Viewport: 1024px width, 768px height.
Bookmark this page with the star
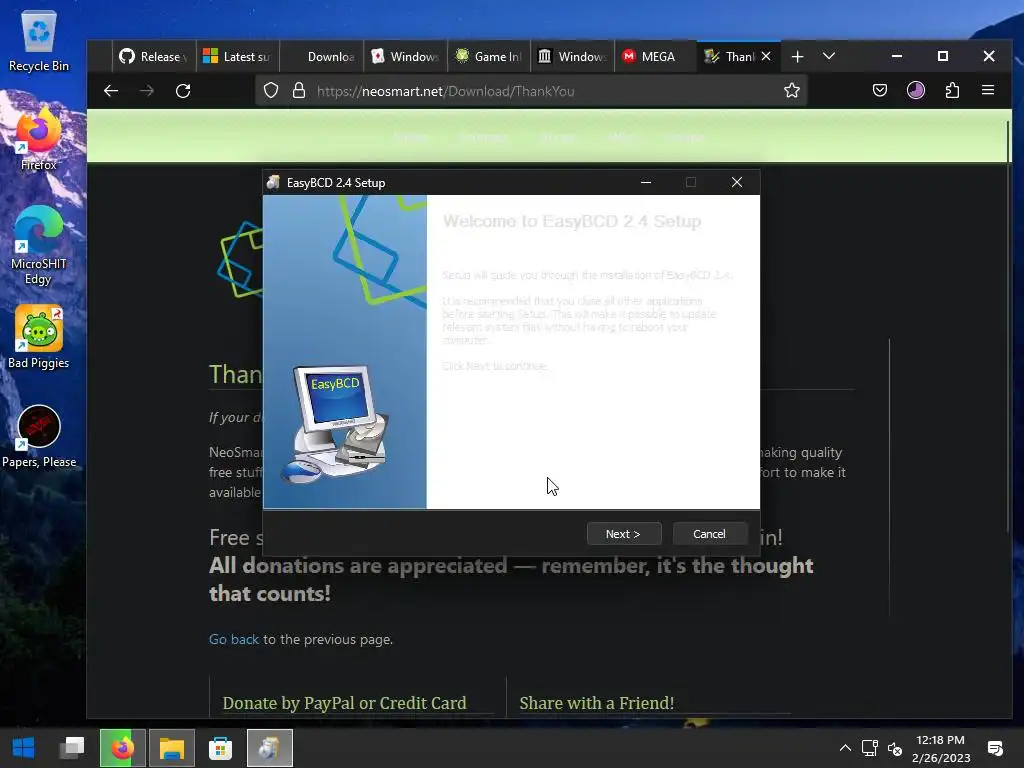792,91
